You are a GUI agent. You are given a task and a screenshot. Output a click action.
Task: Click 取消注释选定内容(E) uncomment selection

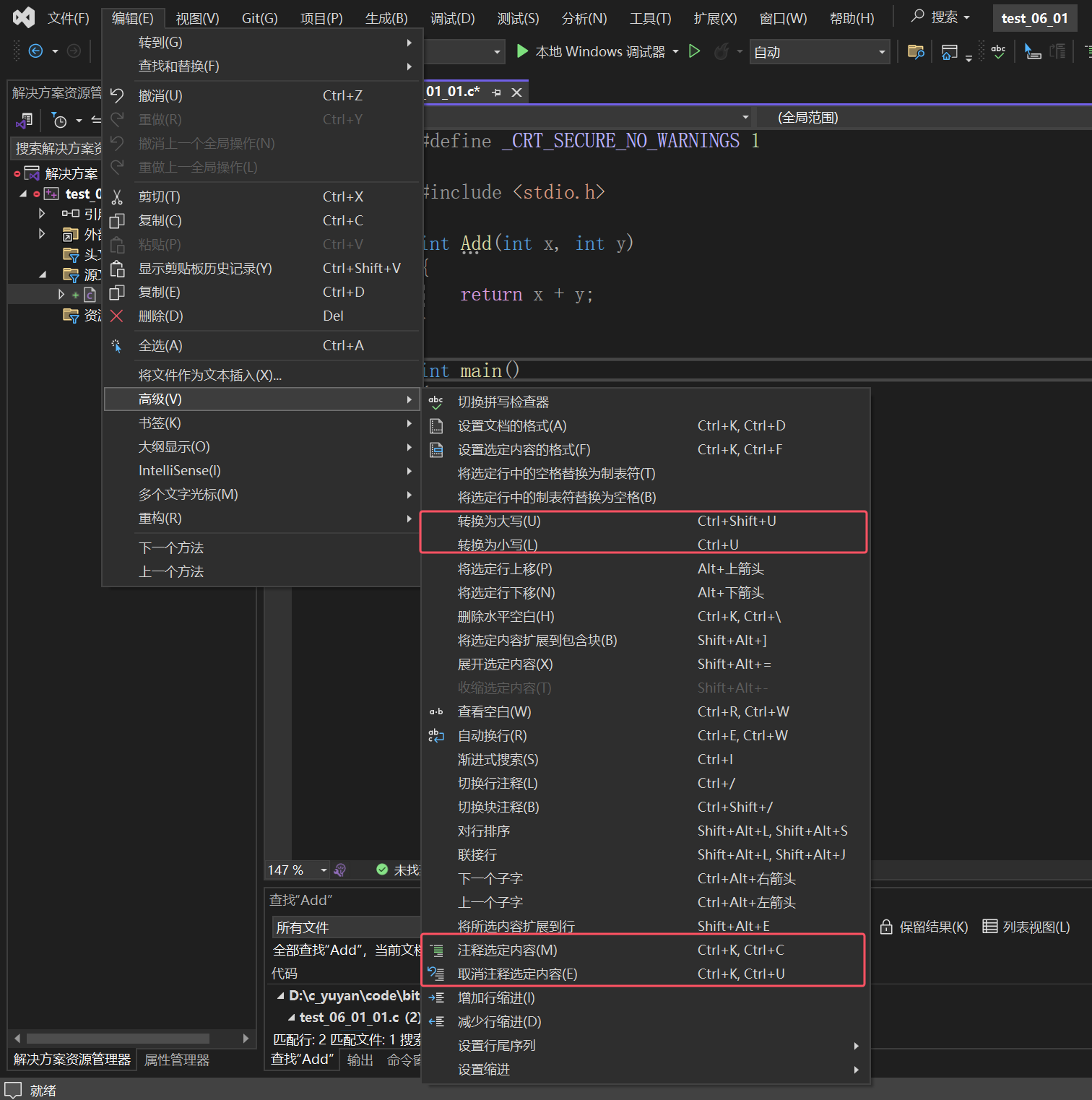[646, 974]
